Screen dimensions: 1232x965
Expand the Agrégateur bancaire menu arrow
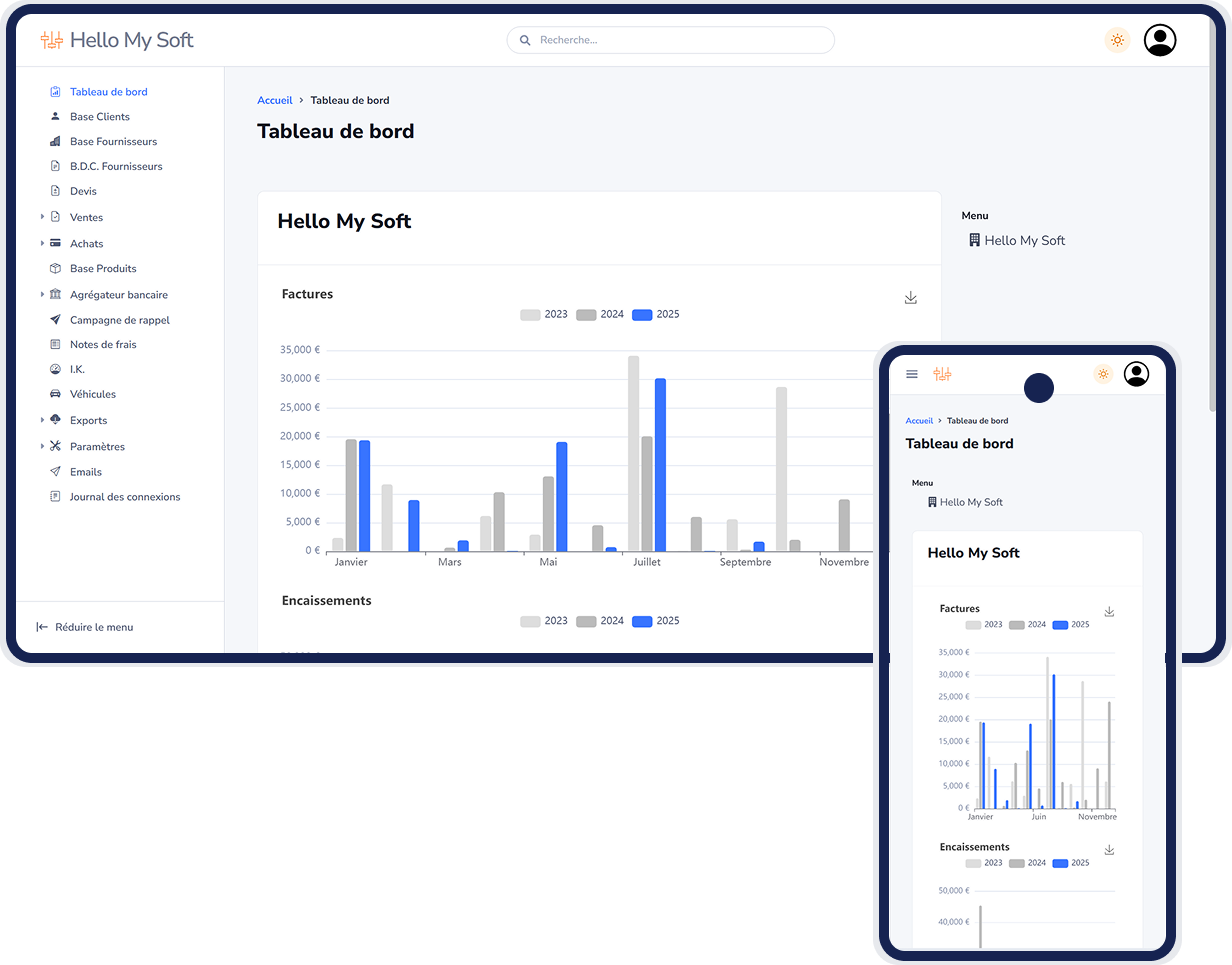[x=42, y=295]
